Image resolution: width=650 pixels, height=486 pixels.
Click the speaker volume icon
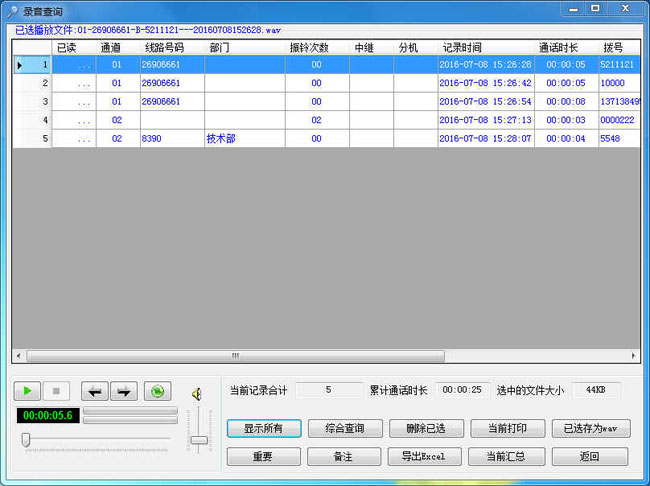198,393
